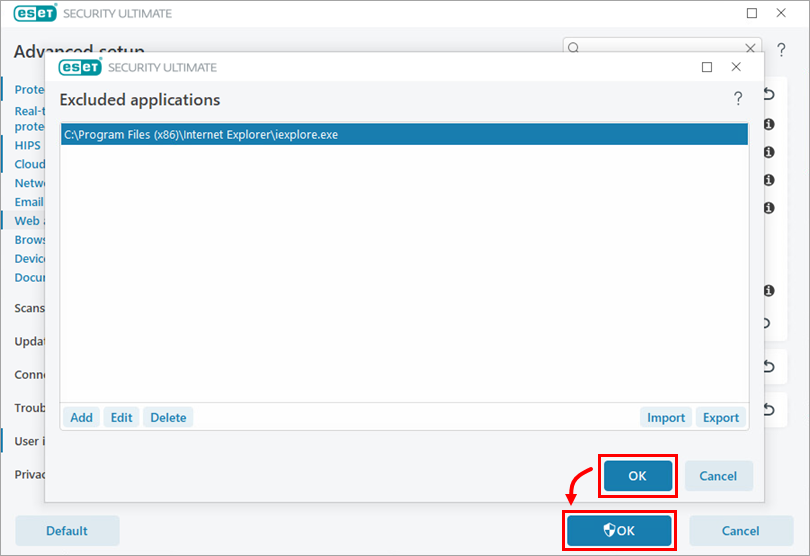Confirm Excluded applications dialog with OK

[637, 476]
